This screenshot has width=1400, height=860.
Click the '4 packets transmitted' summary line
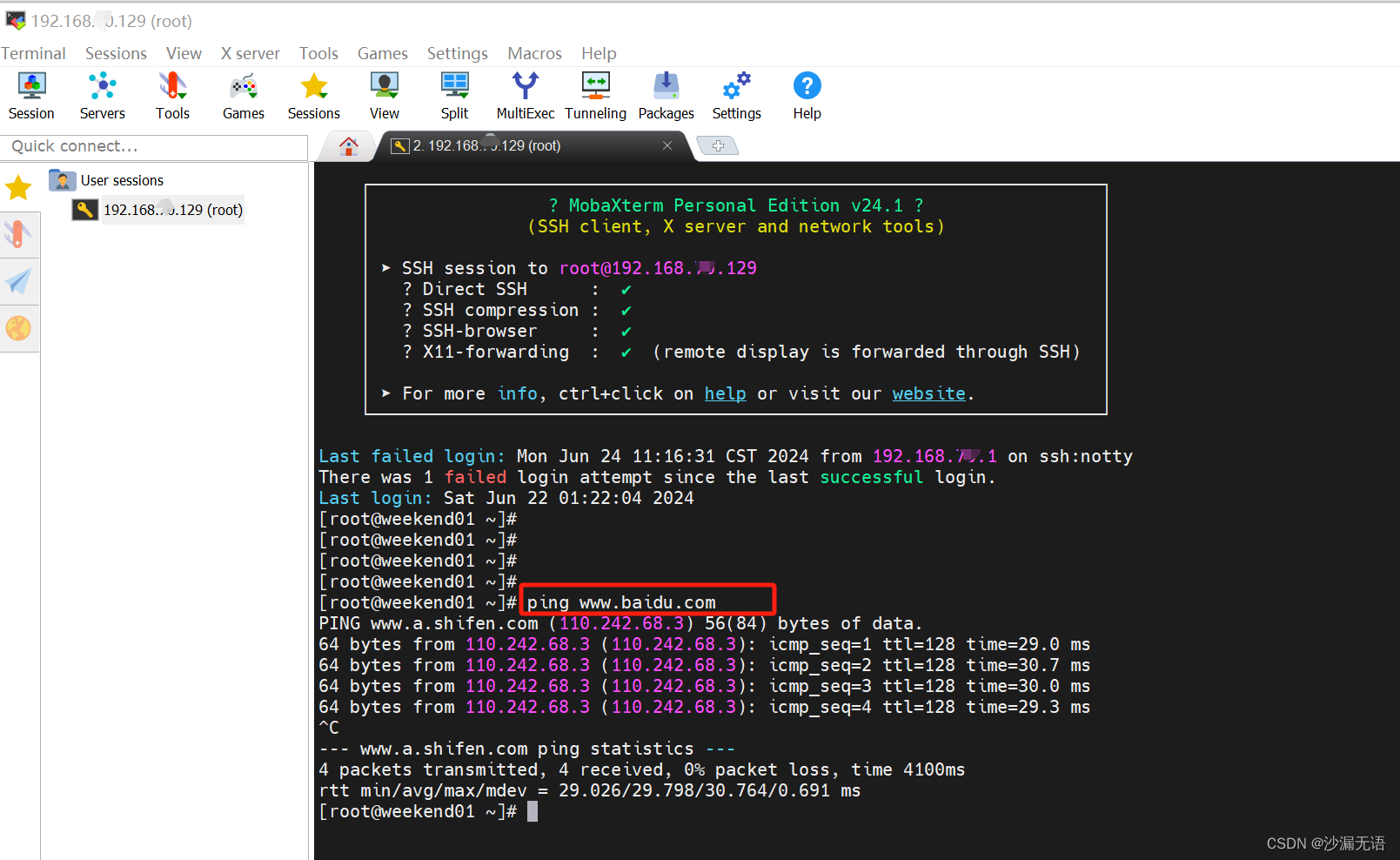tap(642, 769)
